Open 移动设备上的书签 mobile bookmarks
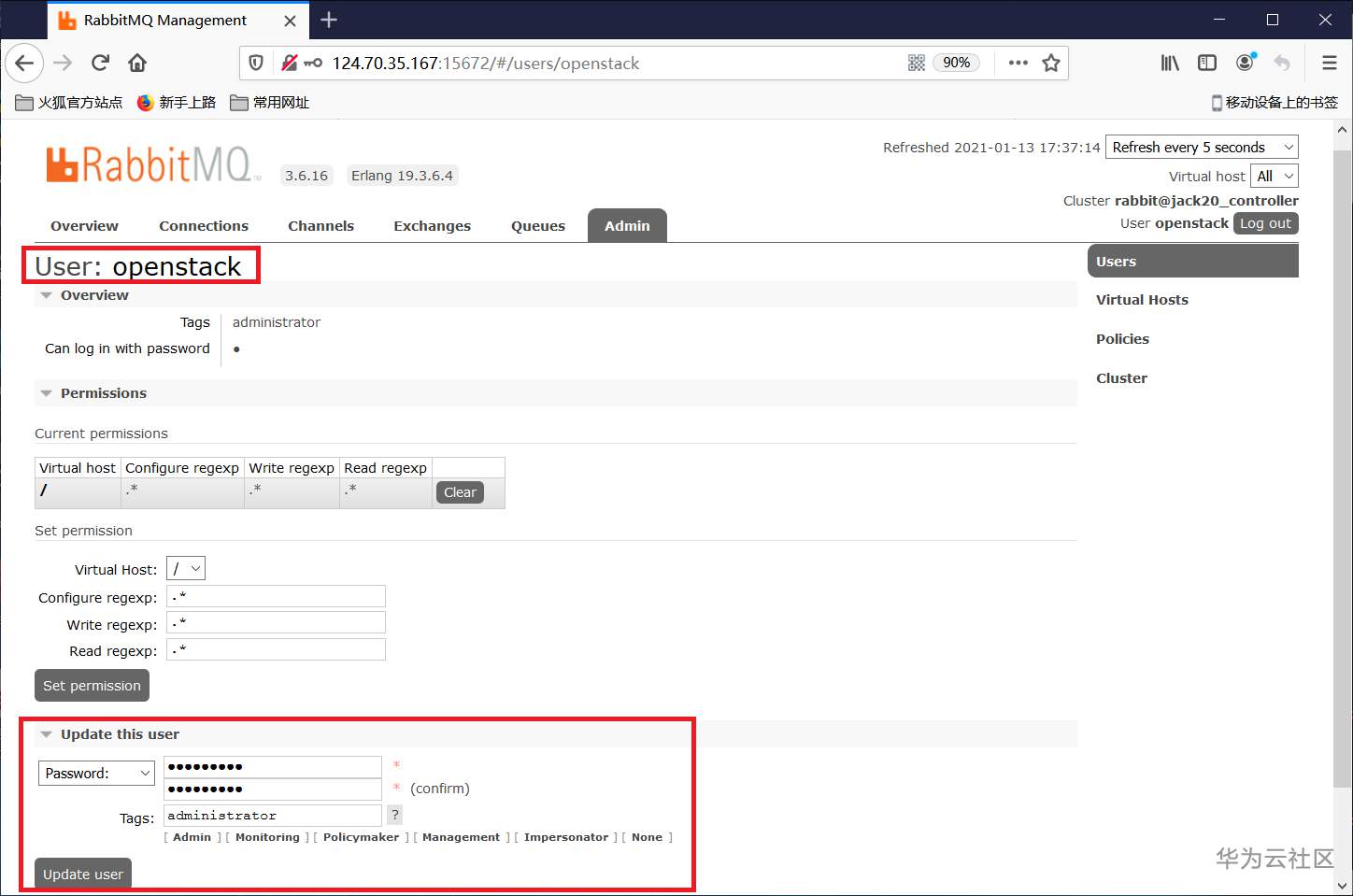This screenshot has height=896, width=1353. coord(1275,103)
